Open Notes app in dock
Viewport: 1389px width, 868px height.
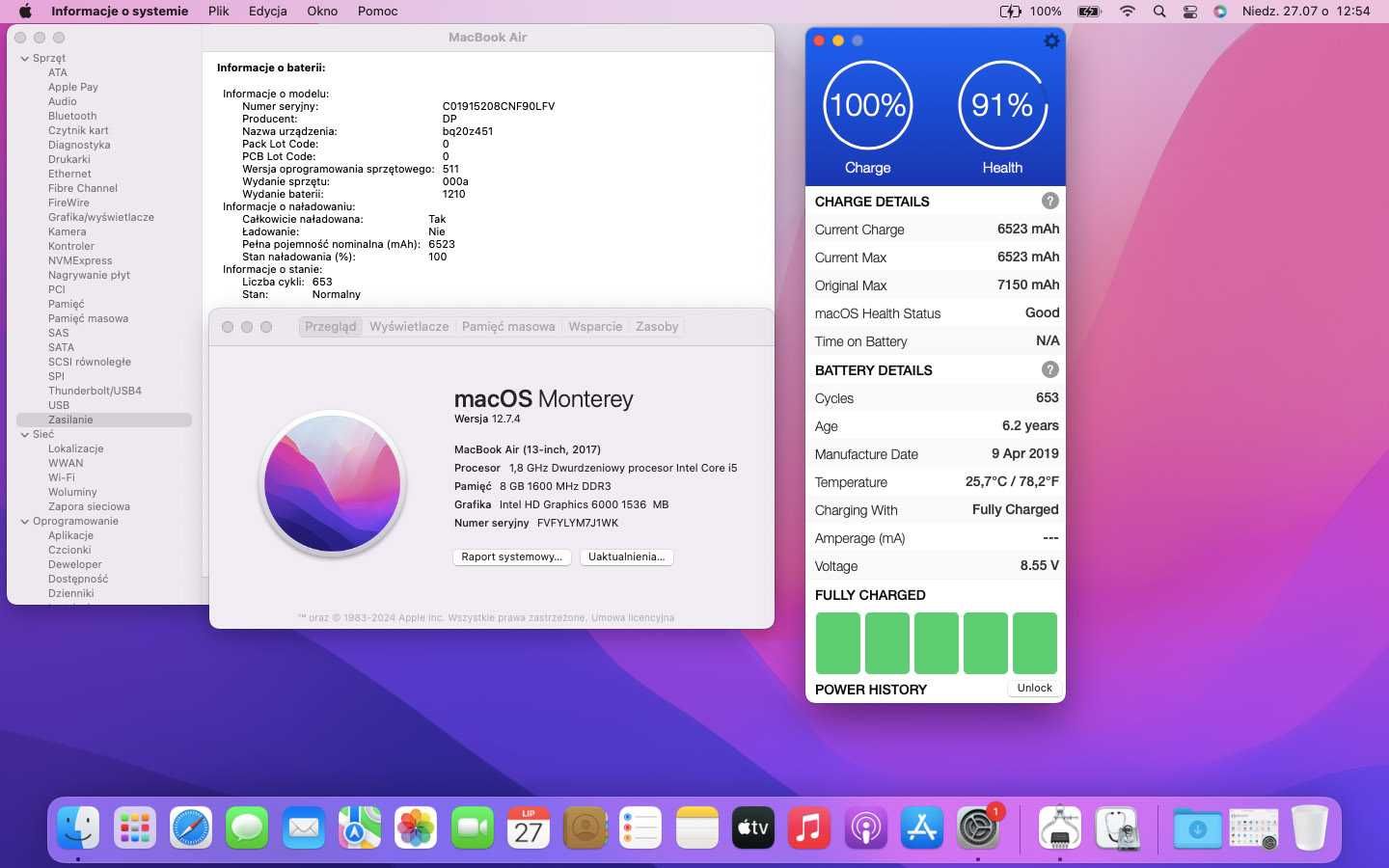(697, 827)
